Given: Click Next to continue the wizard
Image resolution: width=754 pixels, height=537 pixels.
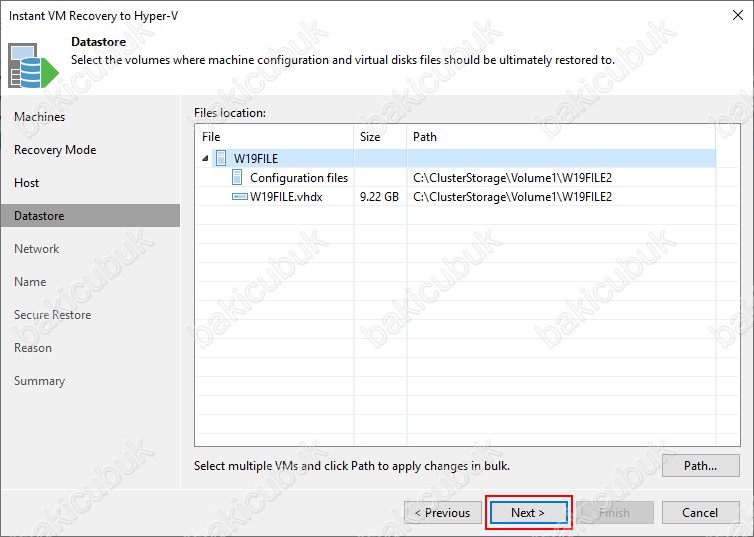Looking at the screenshot, I should pyautogui.click(x=528, y=512).
